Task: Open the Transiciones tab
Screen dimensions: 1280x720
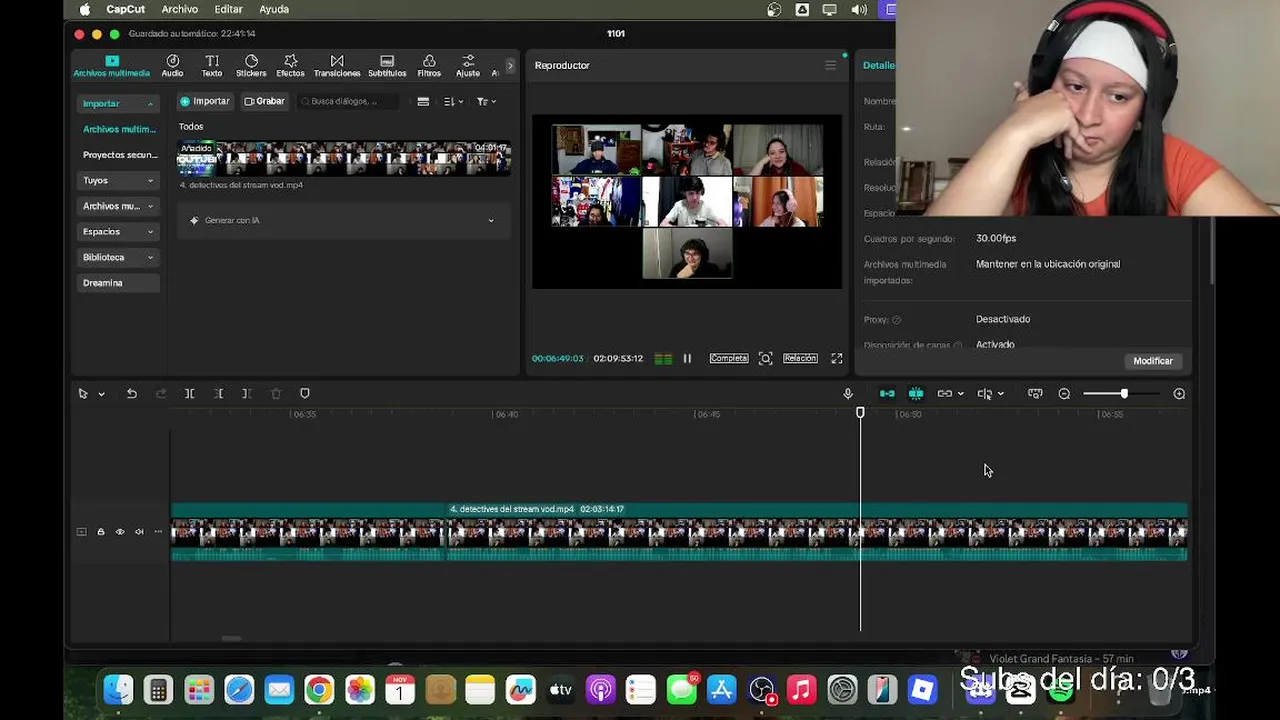Action: pyautogui.click(x=337, y=66)
